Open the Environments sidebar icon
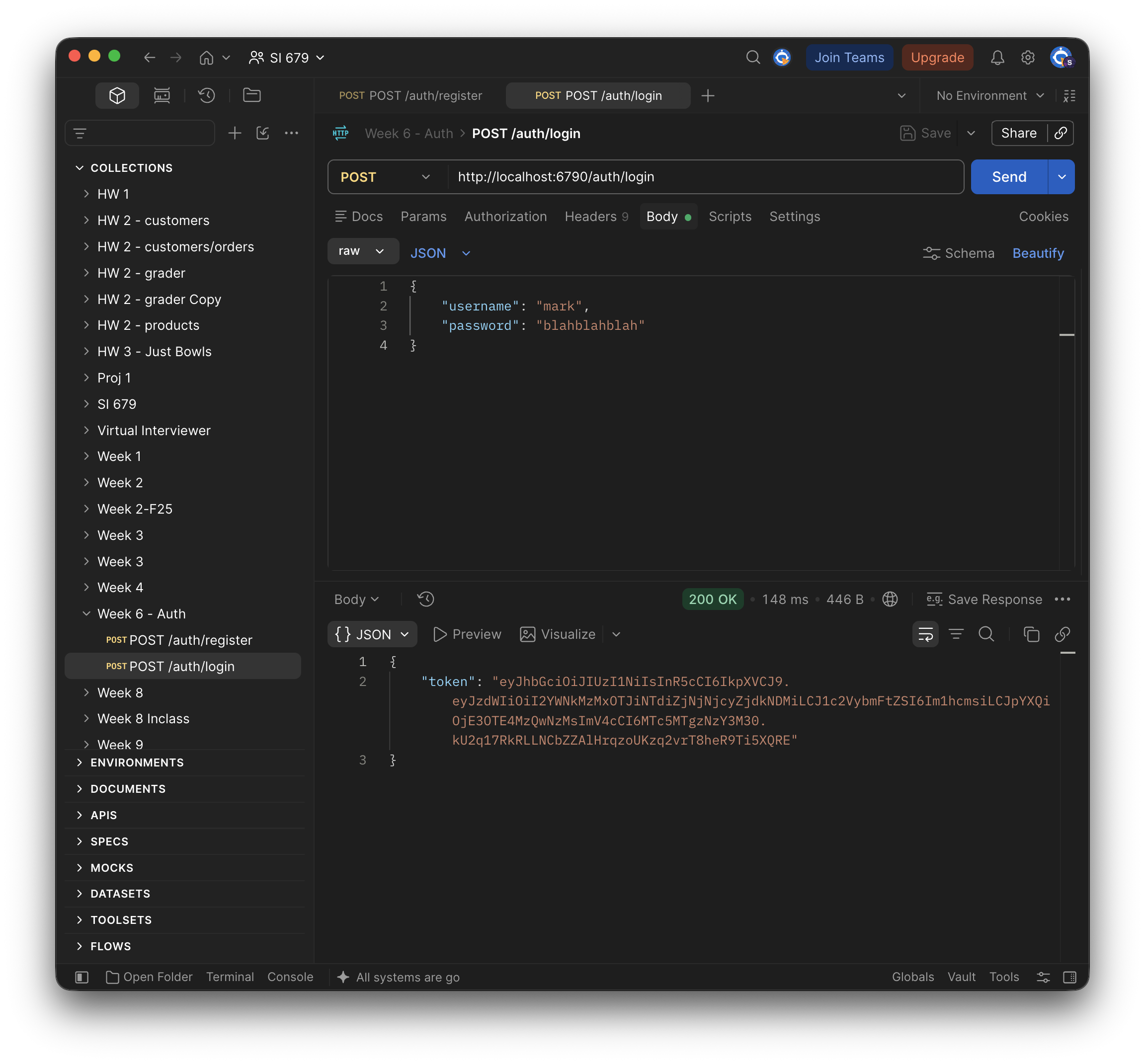The height and width of the screenshot is (1064, 1145). point(162,95)
